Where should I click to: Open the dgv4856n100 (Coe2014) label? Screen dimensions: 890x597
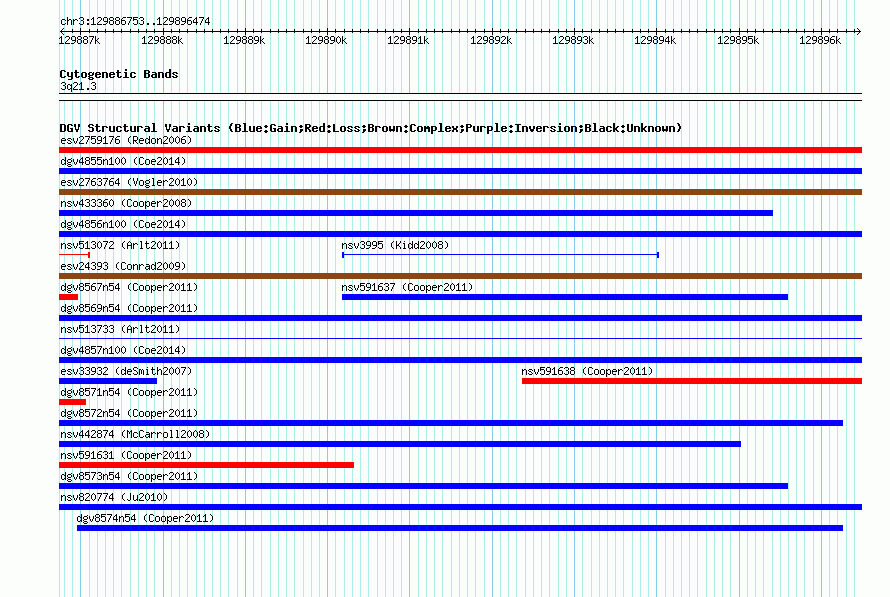pyautogui.click(x=123, y=224)
